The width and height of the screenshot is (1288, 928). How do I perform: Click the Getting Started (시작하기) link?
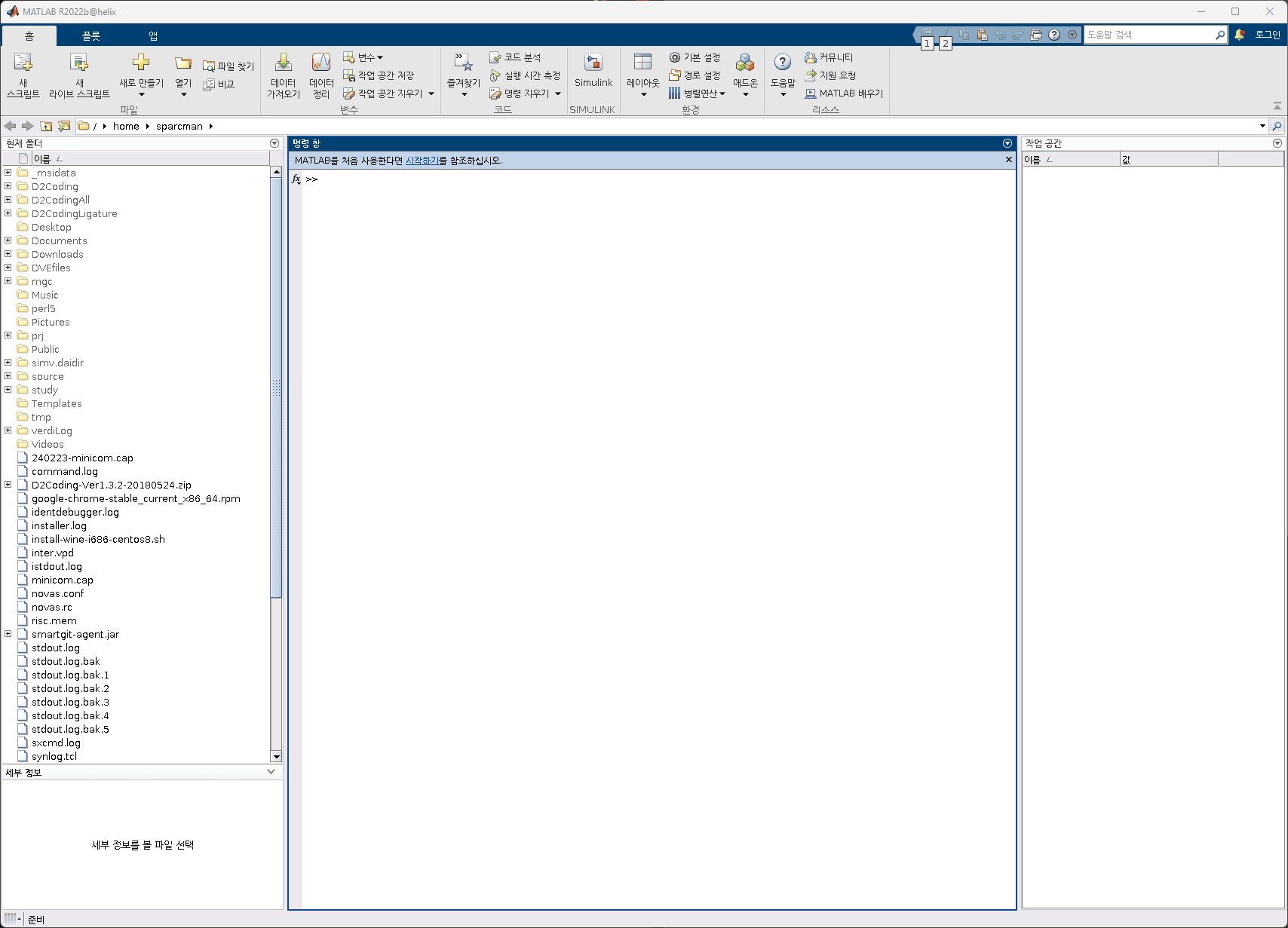tap(422, 161)
